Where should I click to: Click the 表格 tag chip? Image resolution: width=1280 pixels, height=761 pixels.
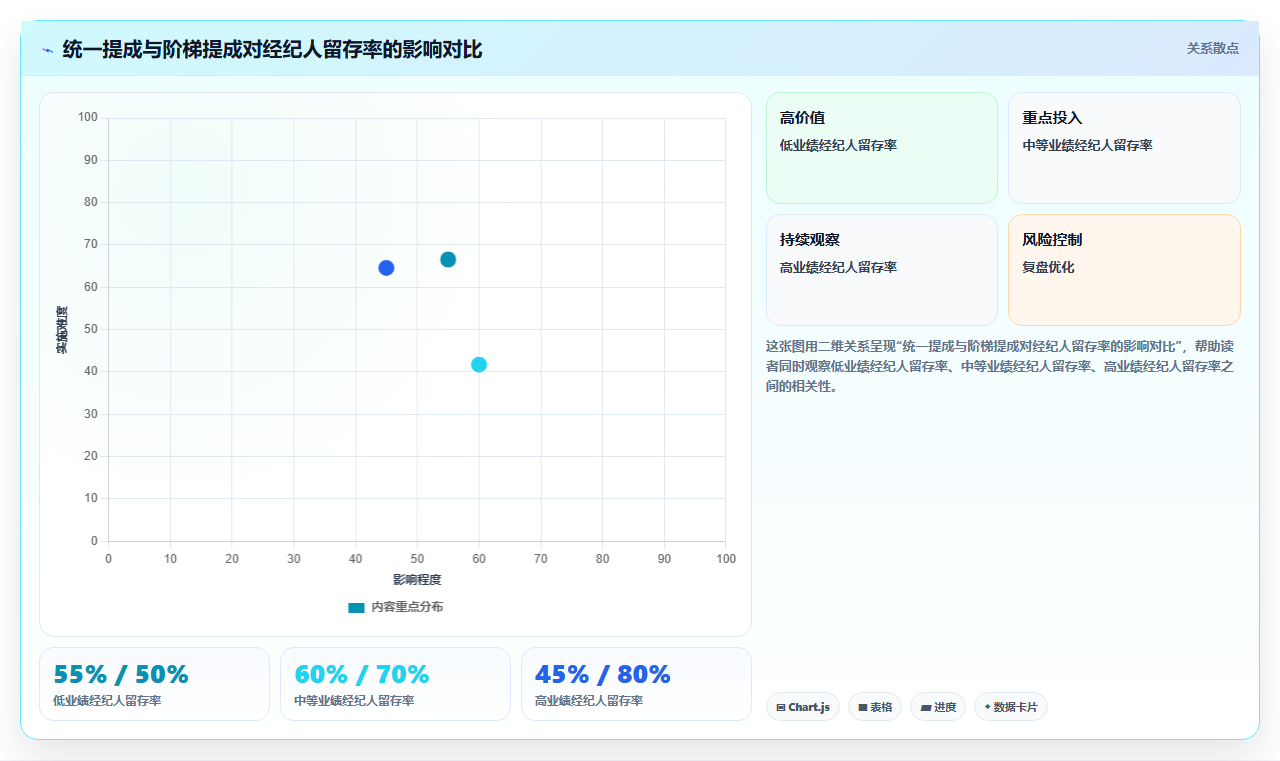pos(875,707)
